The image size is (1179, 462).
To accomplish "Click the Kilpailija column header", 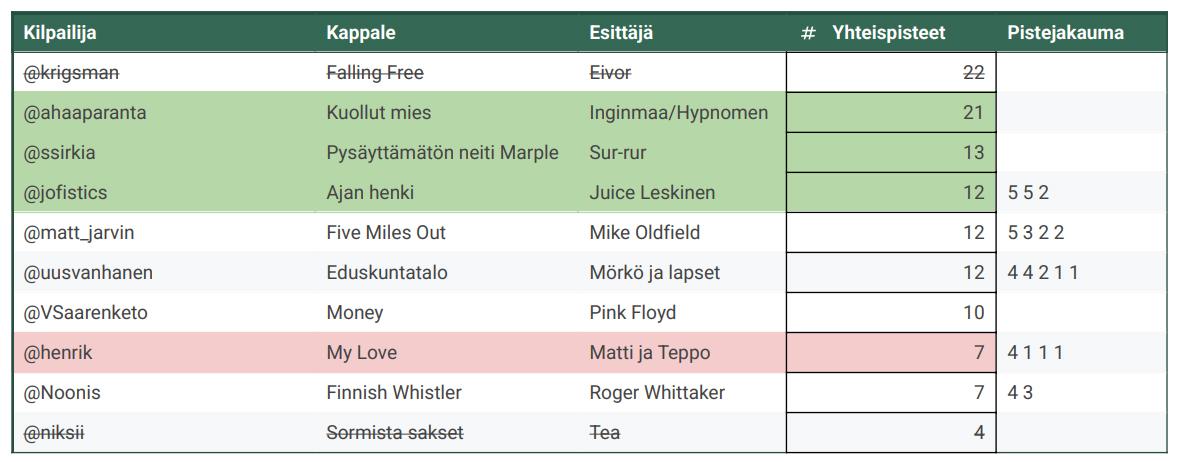I will click(x=60, y=33).
